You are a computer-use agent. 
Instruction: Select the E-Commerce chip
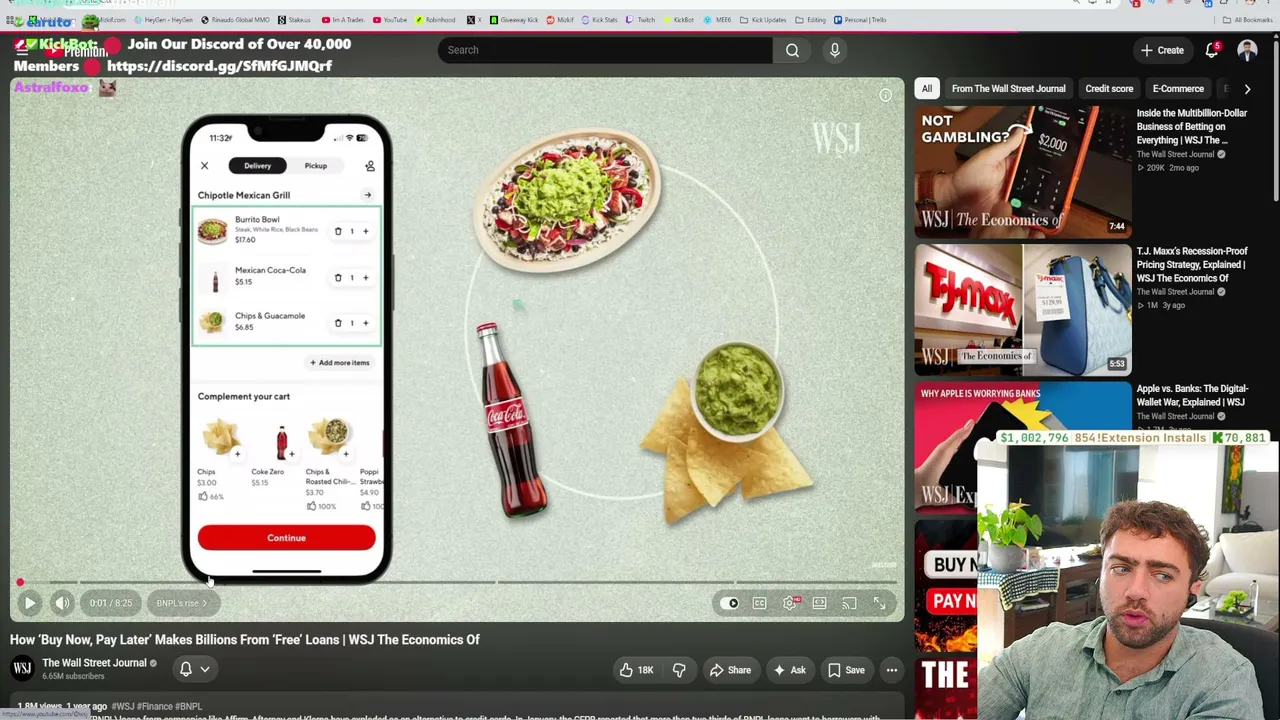pos(1178,88)
